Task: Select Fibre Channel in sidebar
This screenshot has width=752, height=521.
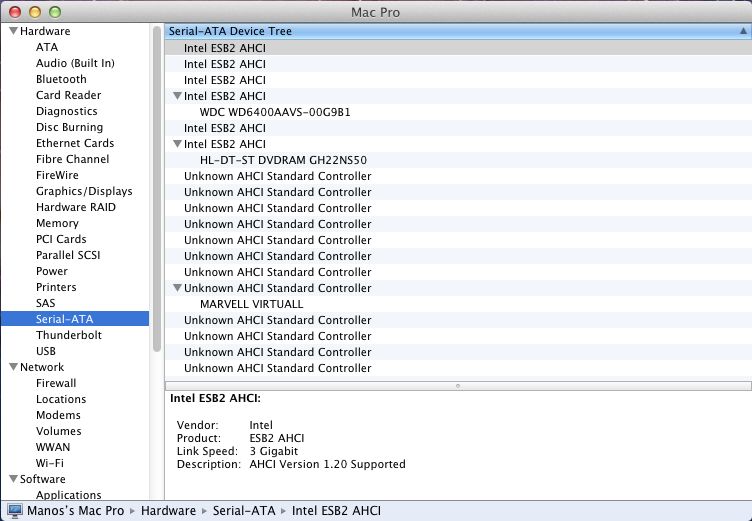Action: tap(72, 159)
